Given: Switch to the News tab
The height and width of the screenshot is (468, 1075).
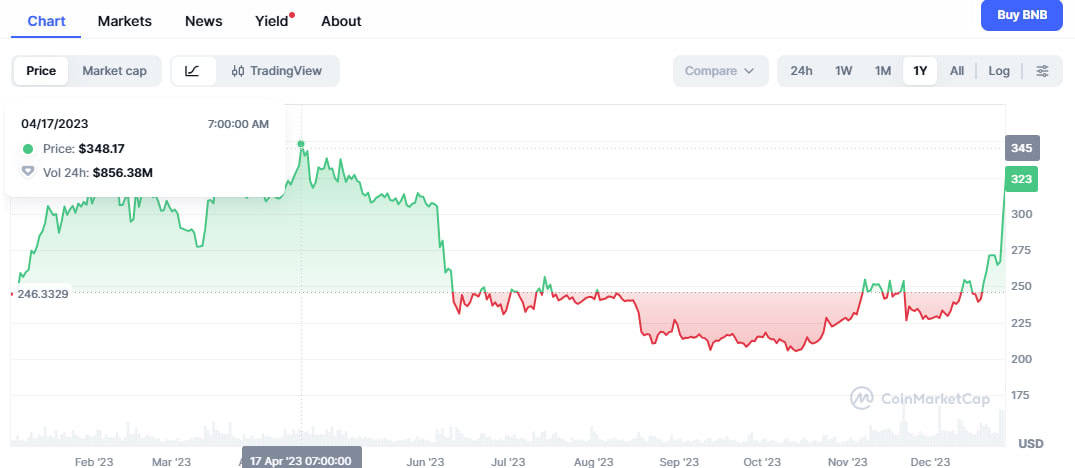Looking at the screenshot, I should tap(204, 21).
